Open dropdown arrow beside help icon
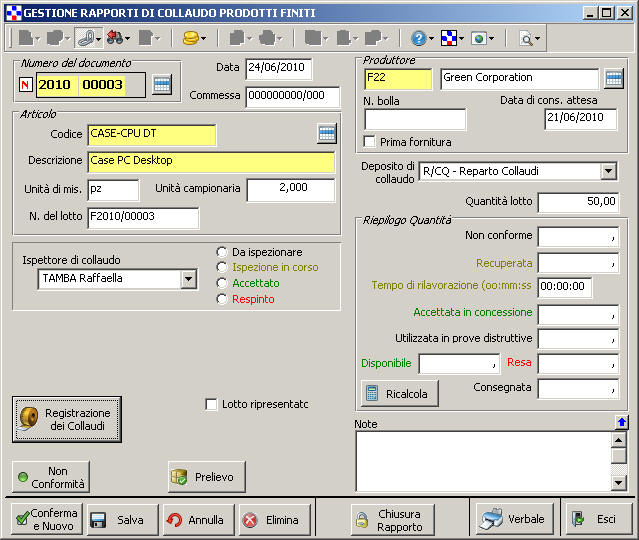Screen dimensions: 639x540 pyautogui.click(x=431, y=39)
